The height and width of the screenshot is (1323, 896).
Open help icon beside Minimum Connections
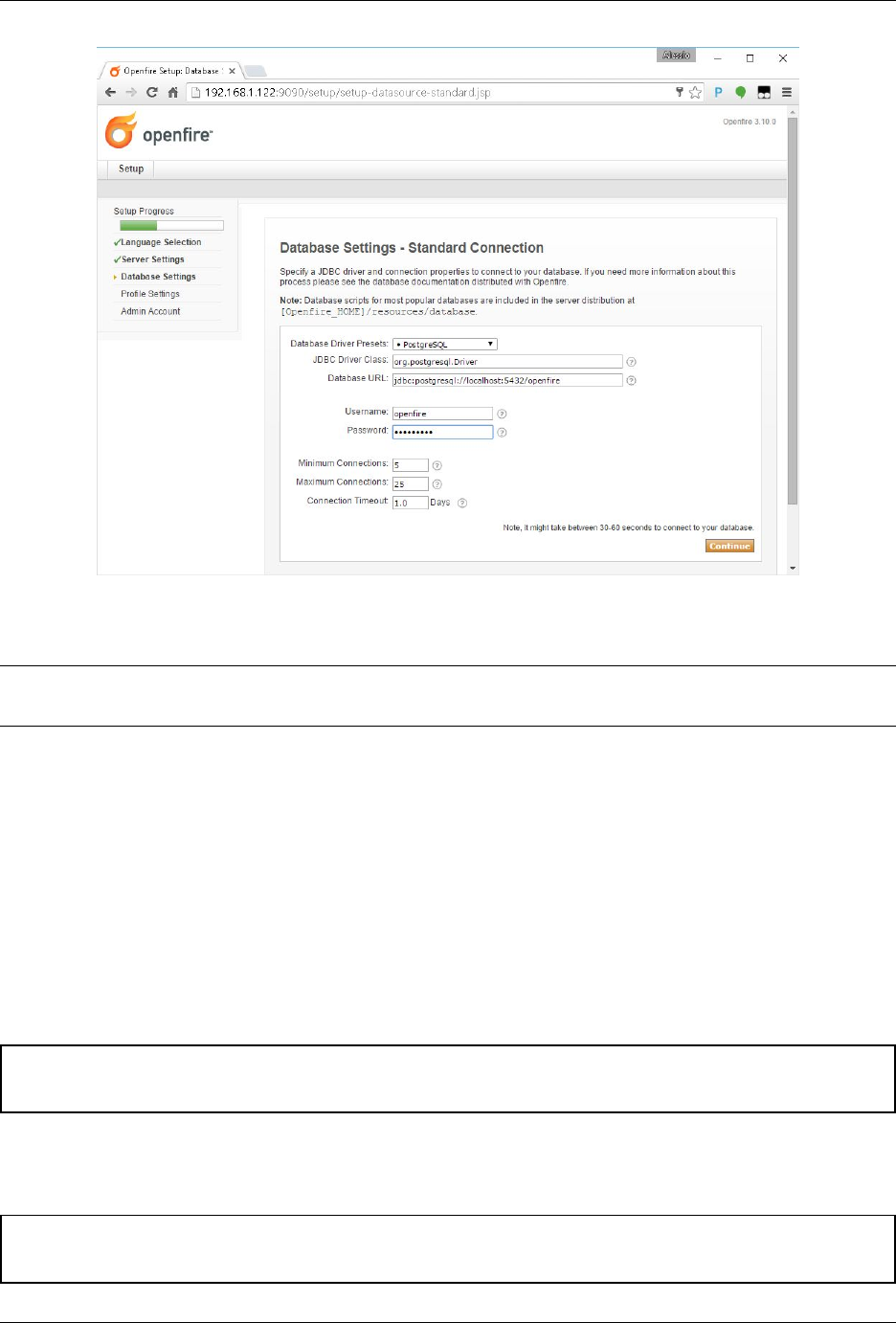point(437,465)
